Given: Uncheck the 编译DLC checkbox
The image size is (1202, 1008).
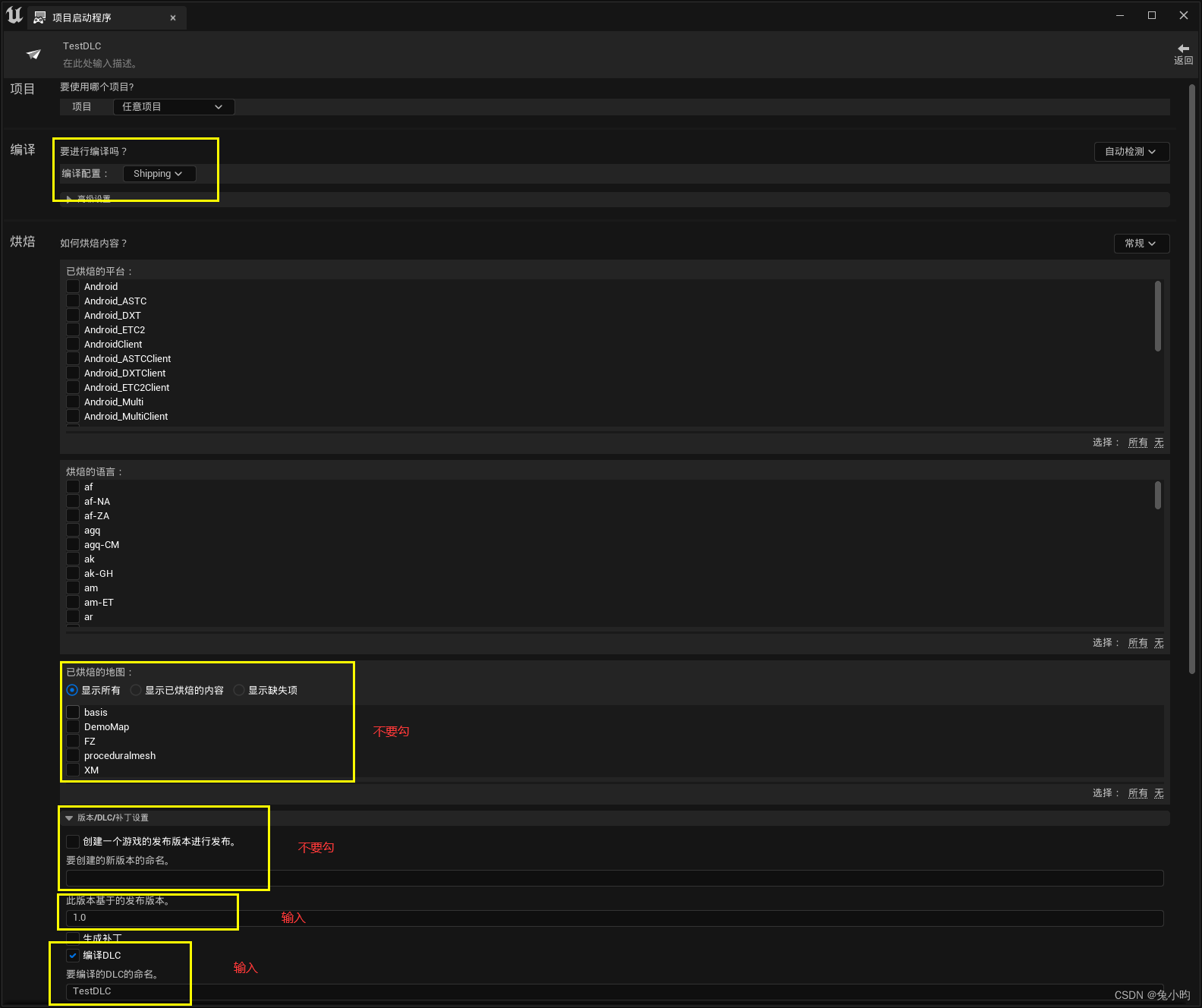Looking at the screenshot, I should point(73,956).
